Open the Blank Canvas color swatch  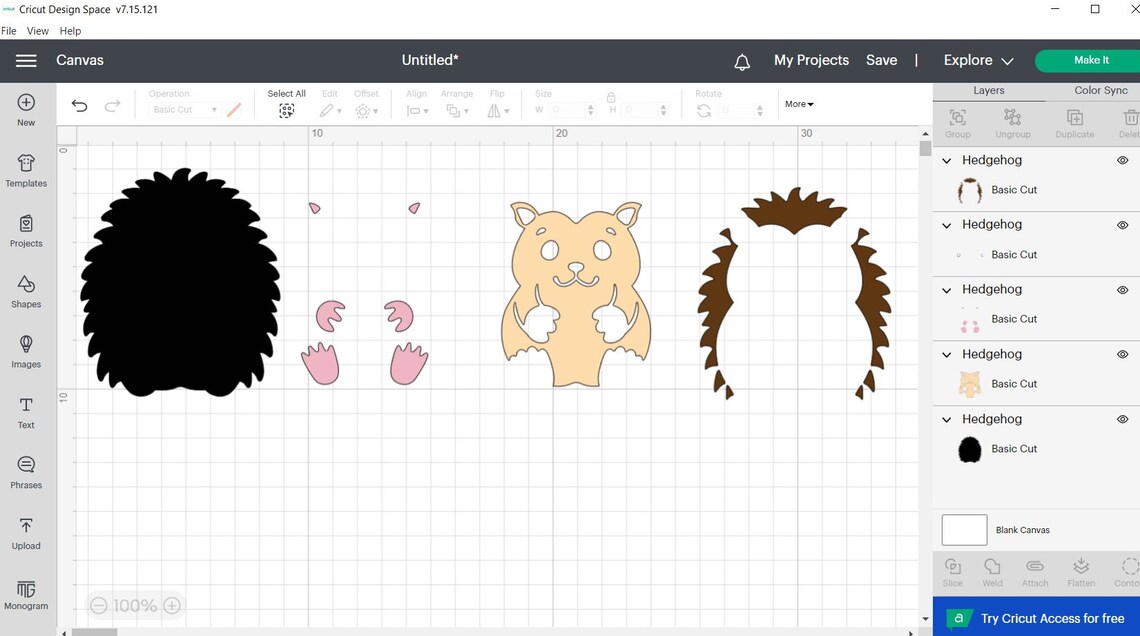(963, 529)
